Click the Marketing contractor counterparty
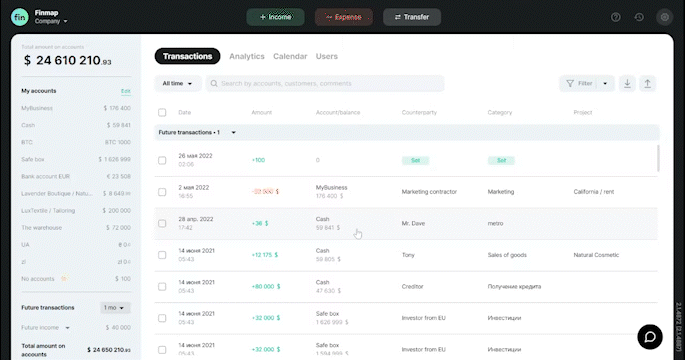The height and width of the screenshot is (360, 685). tap(429, 192)
